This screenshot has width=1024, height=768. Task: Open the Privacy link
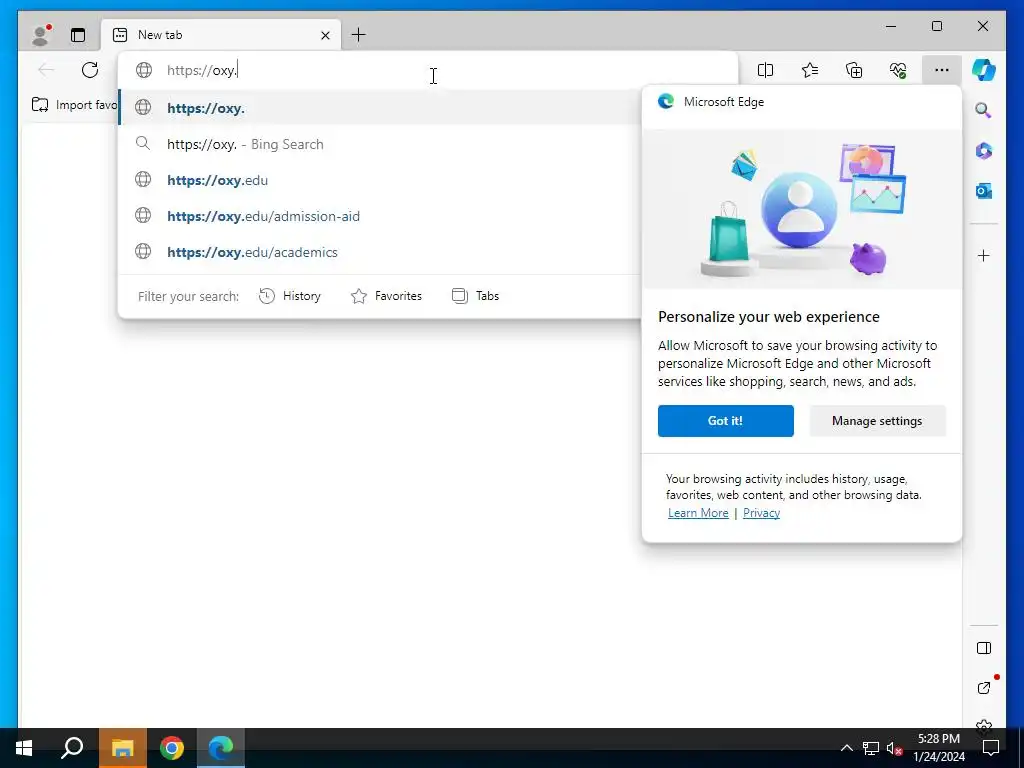click(761, 513)
